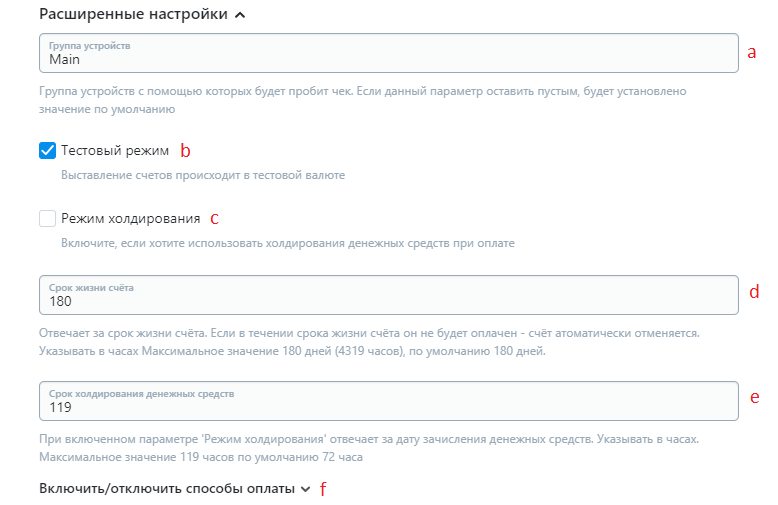778x505 pixels.
Task: Click the Срок жизни счёта field with 180
Action: tap(388, 294)
